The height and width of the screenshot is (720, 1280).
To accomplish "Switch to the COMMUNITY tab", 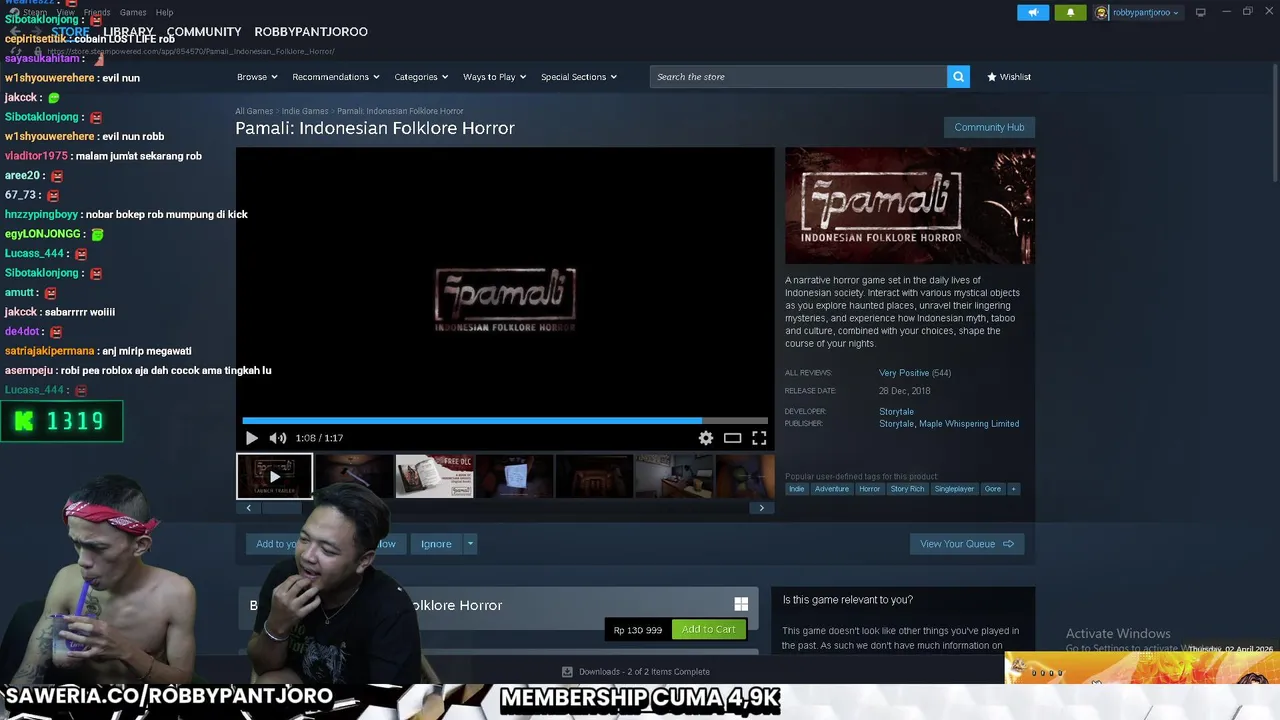I will coord(204,32).
